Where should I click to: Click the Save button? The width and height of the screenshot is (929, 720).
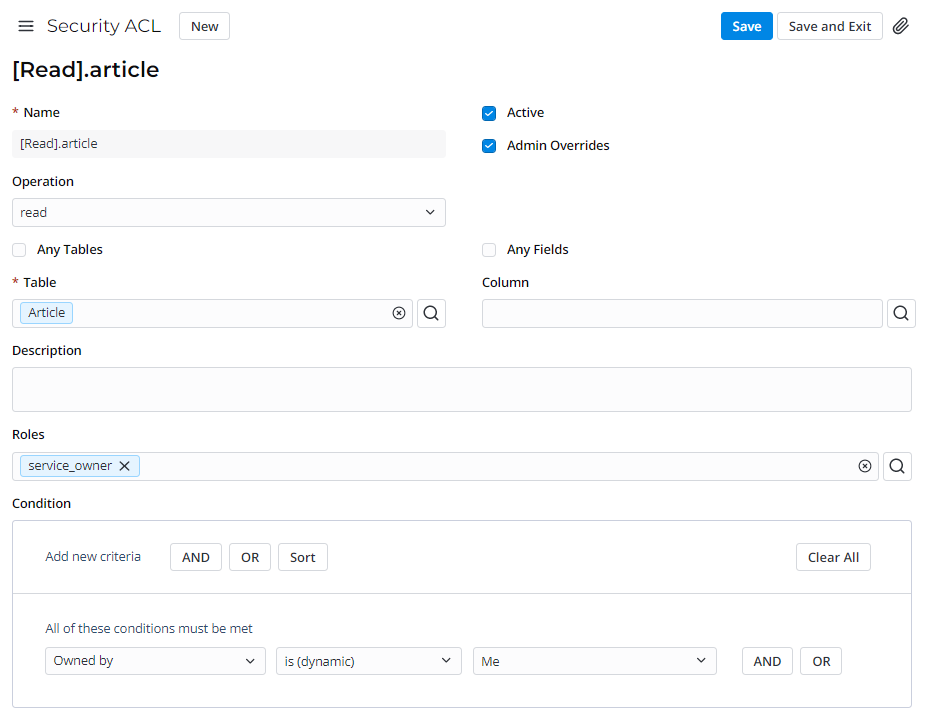point(746,26)
